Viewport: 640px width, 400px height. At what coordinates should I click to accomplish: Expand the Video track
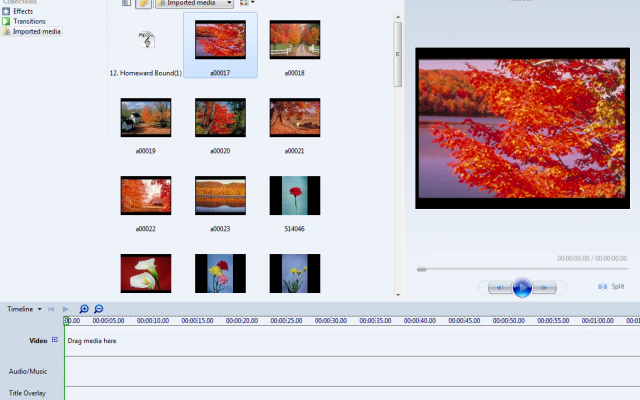[x=55, y=340]
